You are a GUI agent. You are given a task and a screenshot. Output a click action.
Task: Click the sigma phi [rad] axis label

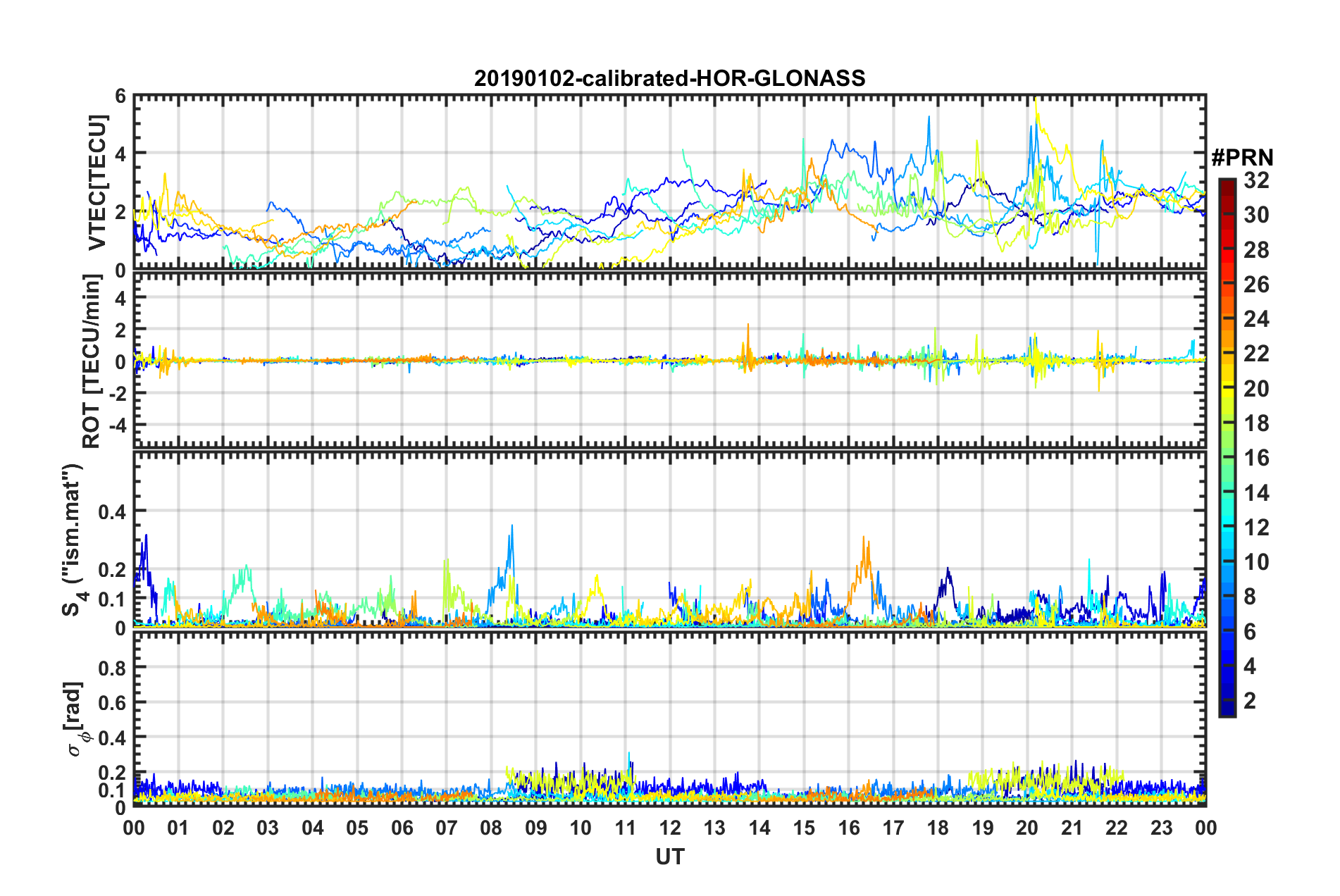coord(76,719)
